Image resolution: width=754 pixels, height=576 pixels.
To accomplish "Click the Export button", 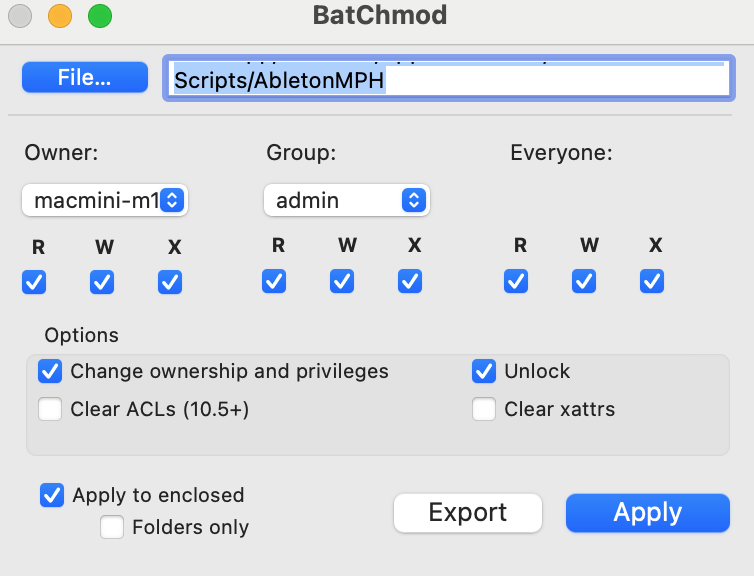I will pos(468,513).
